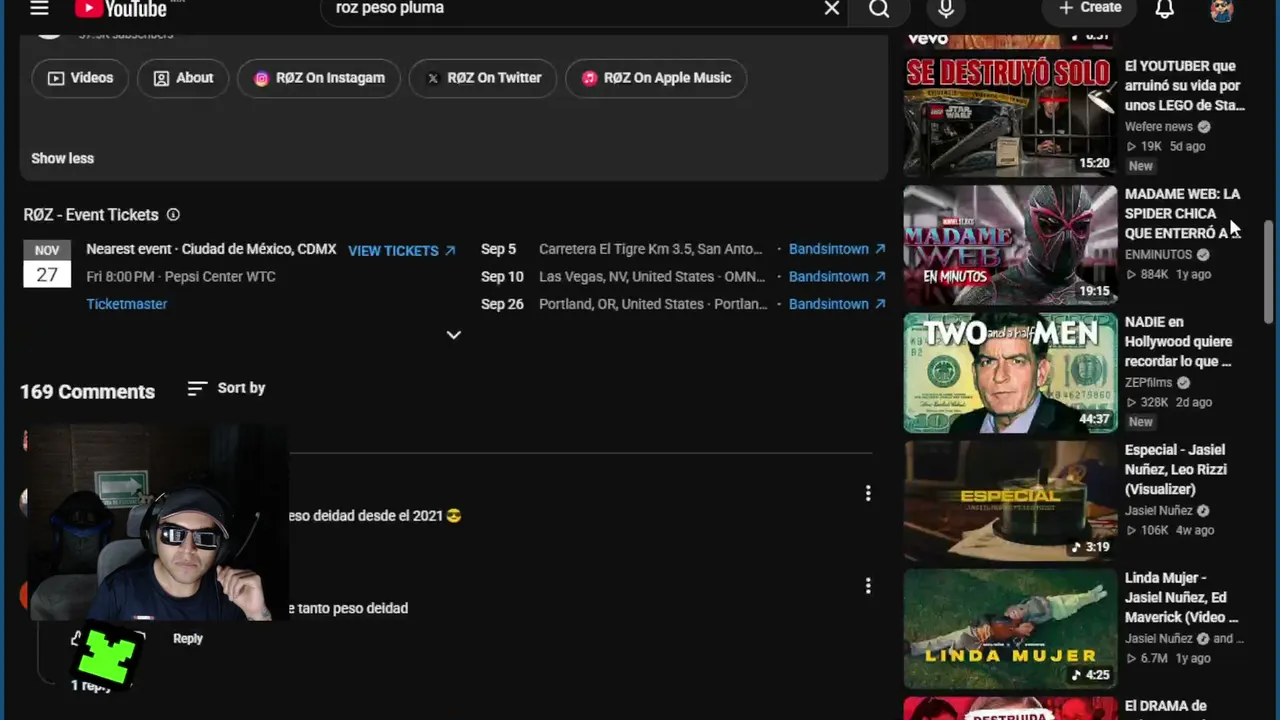Viewport: 1280px width, 720px height.
Task: Clear the search box with X
Action: 832,9
